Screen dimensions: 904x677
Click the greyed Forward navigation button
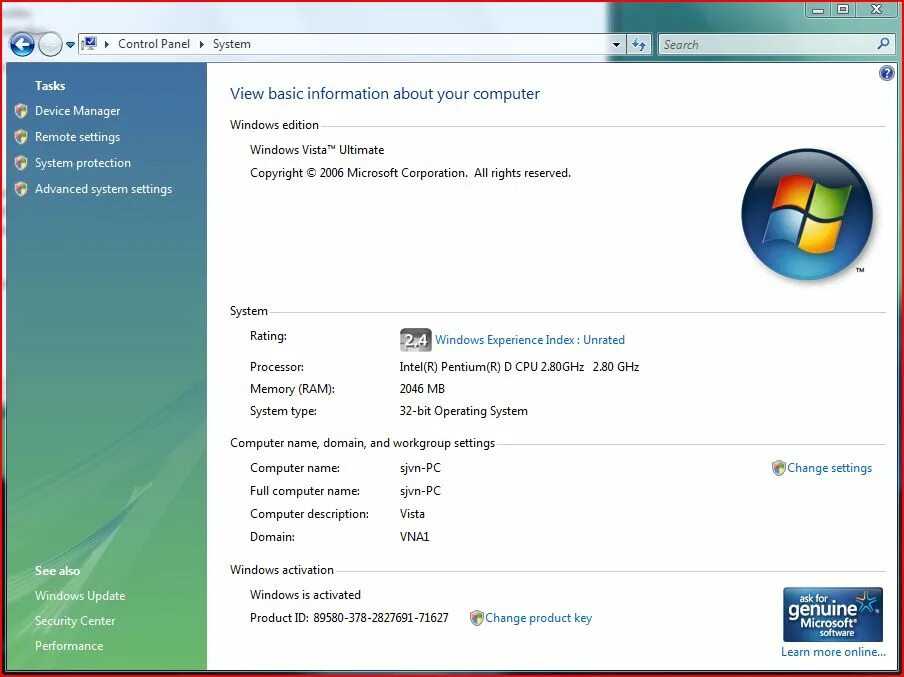click(x=50, y=44)
